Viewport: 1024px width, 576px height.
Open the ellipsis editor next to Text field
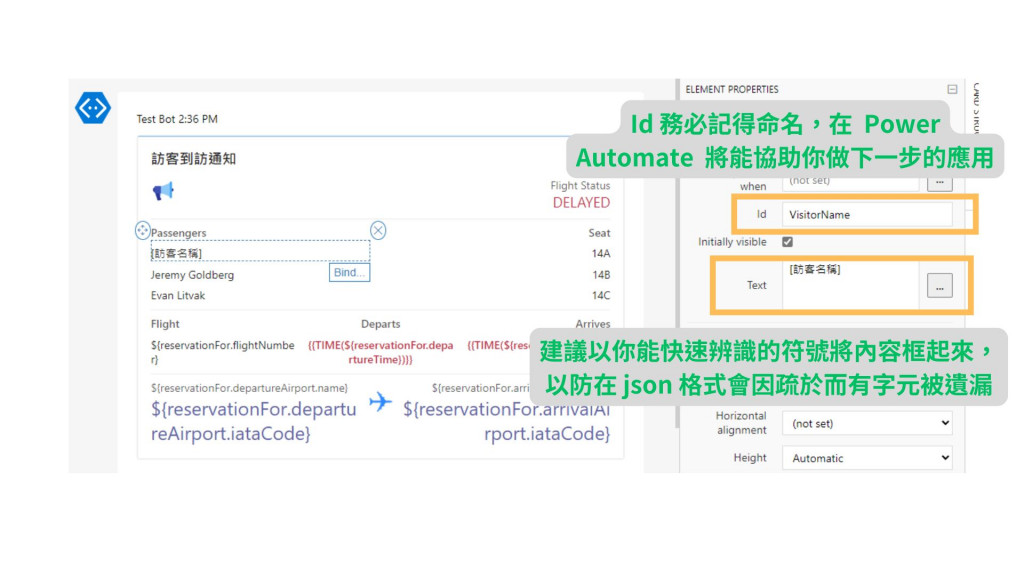tap(940, 285)
